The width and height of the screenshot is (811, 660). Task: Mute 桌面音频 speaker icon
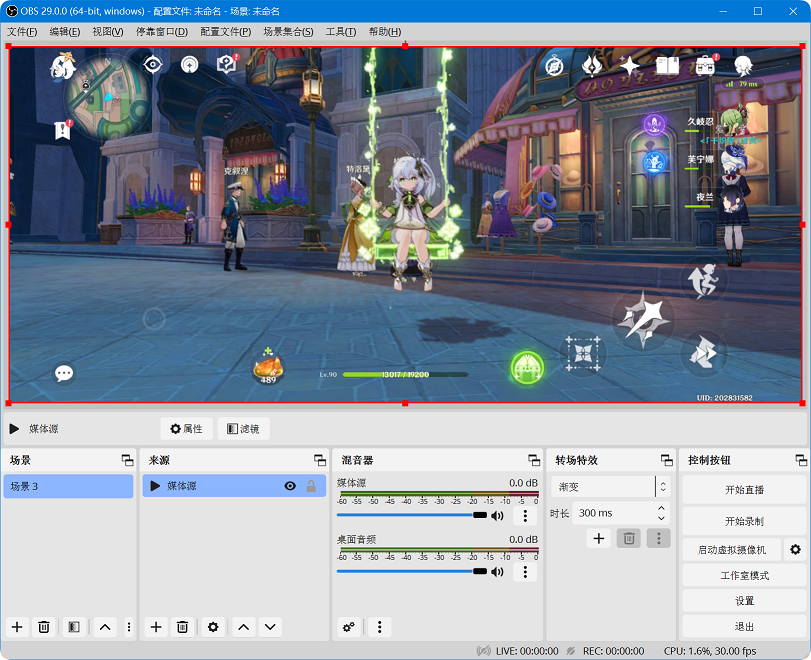point(497,572)
